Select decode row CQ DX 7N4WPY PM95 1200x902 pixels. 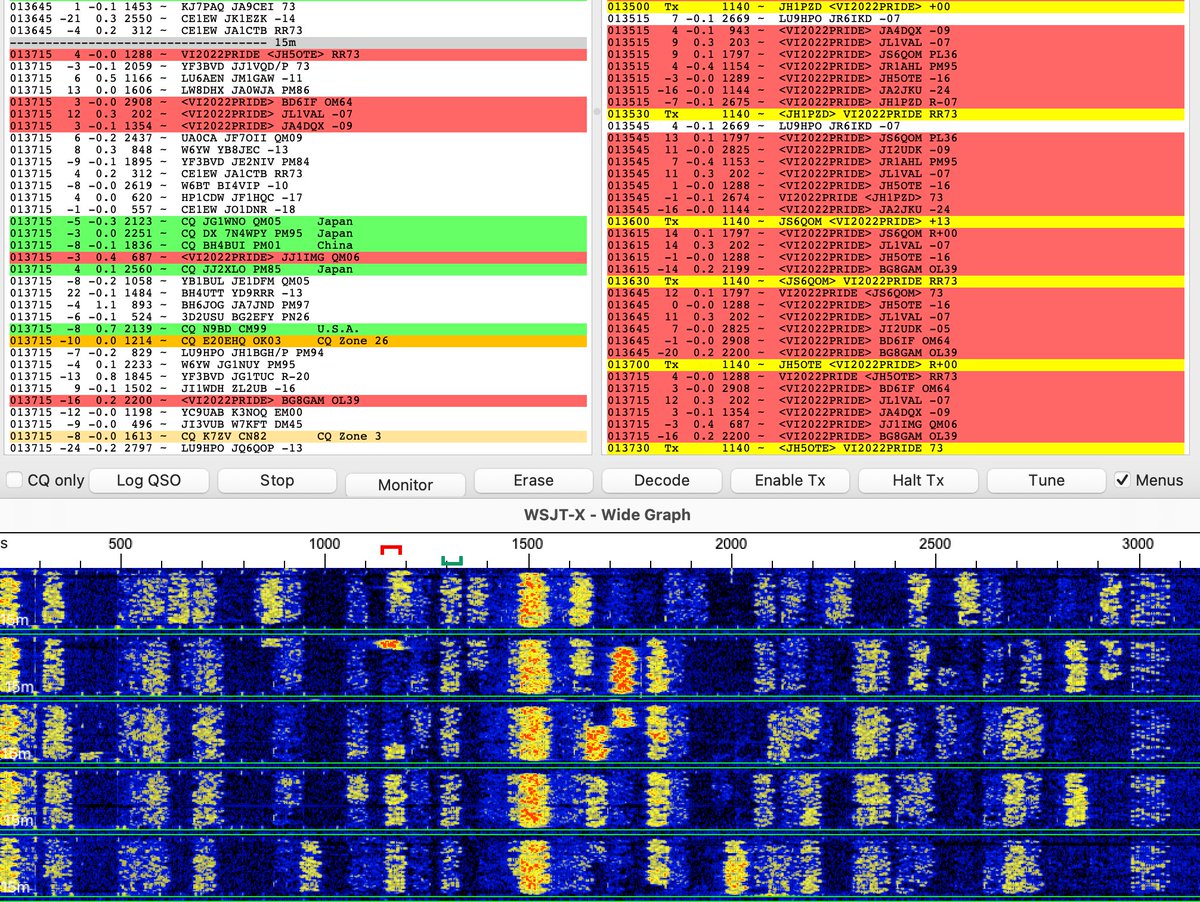[x=296, y=233]
